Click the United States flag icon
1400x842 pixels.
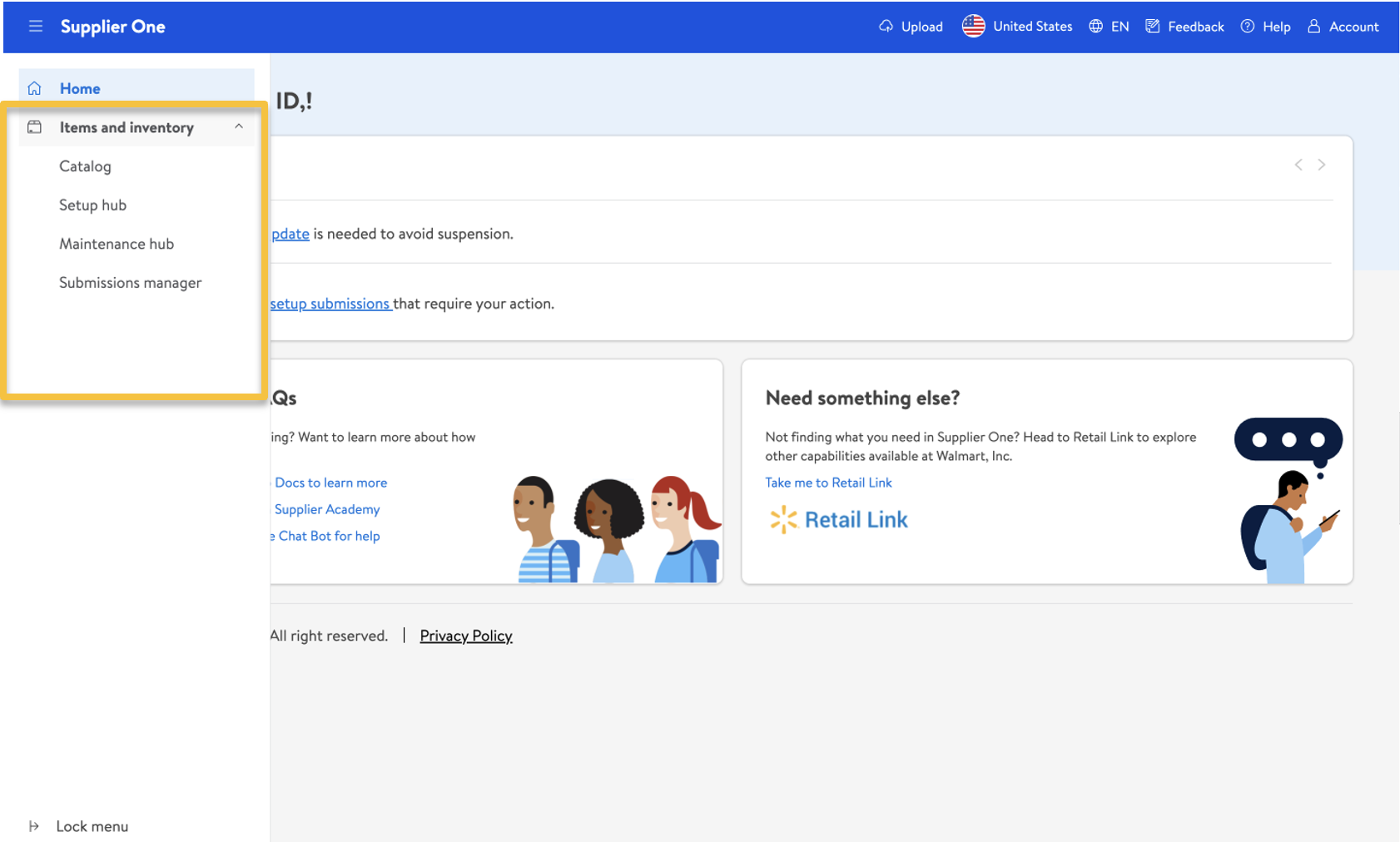tap(973, 27)
